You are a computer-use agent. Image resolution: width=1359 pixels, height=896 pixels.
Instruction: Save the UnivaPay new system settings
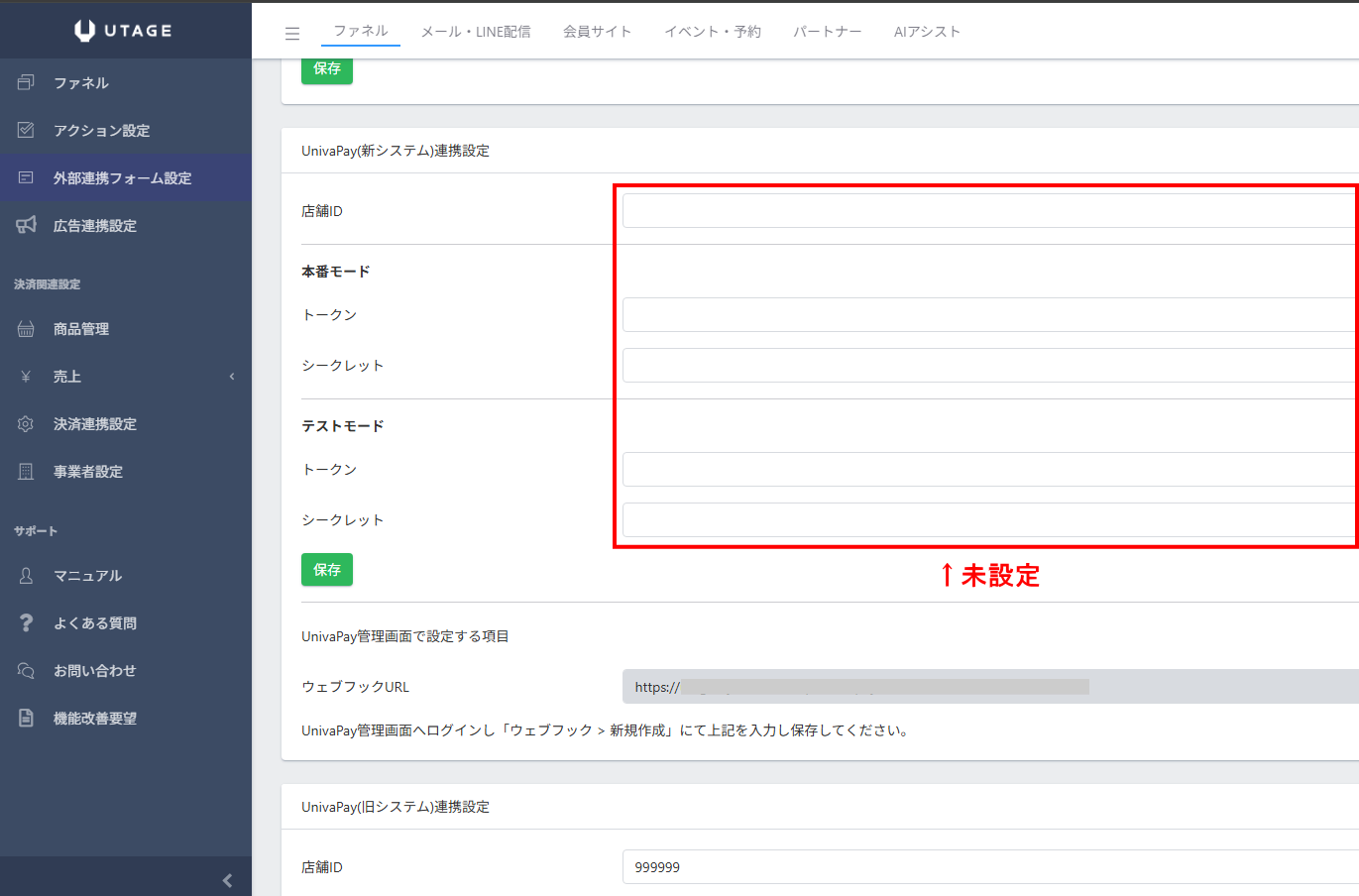pyautogui.click(x=327, y=570)
